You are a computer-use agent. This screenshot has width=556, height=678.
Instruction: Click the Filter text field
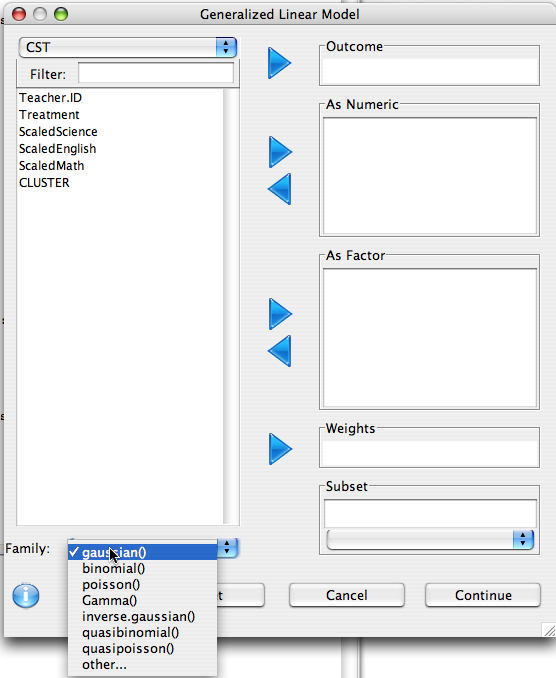pos(156,73)
